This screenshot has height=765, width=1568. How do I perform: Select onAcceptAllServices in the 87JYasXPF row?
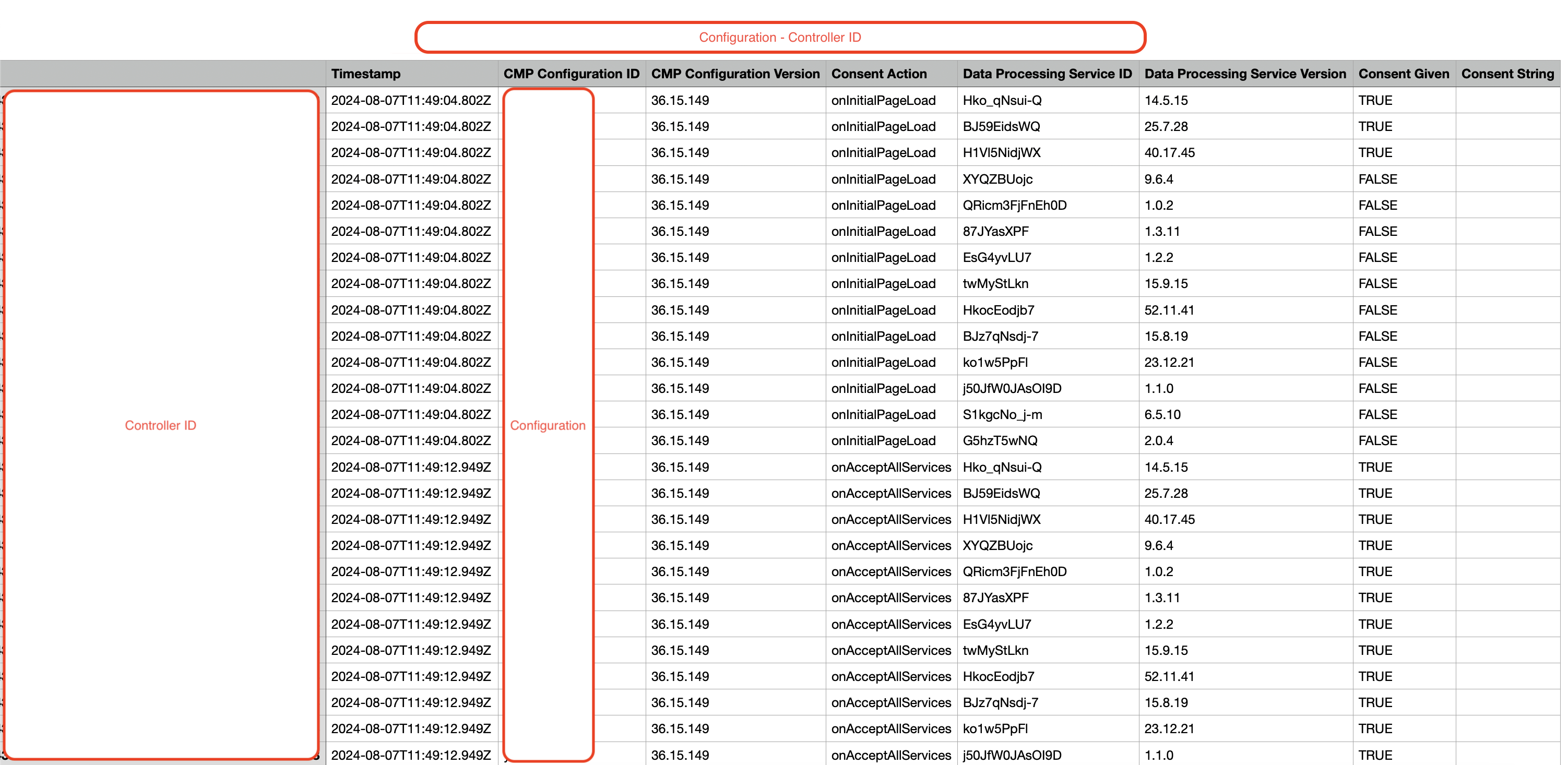pos(891,598)
